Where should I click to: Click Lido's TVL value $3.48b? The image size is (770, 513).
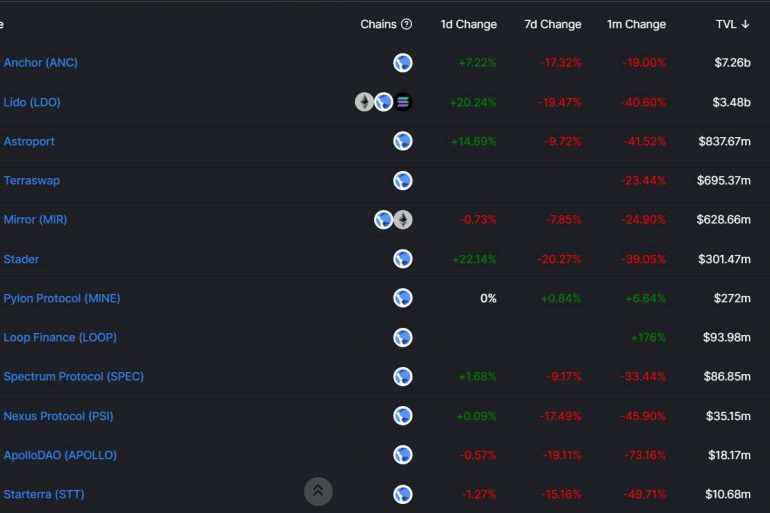(731, 102)
